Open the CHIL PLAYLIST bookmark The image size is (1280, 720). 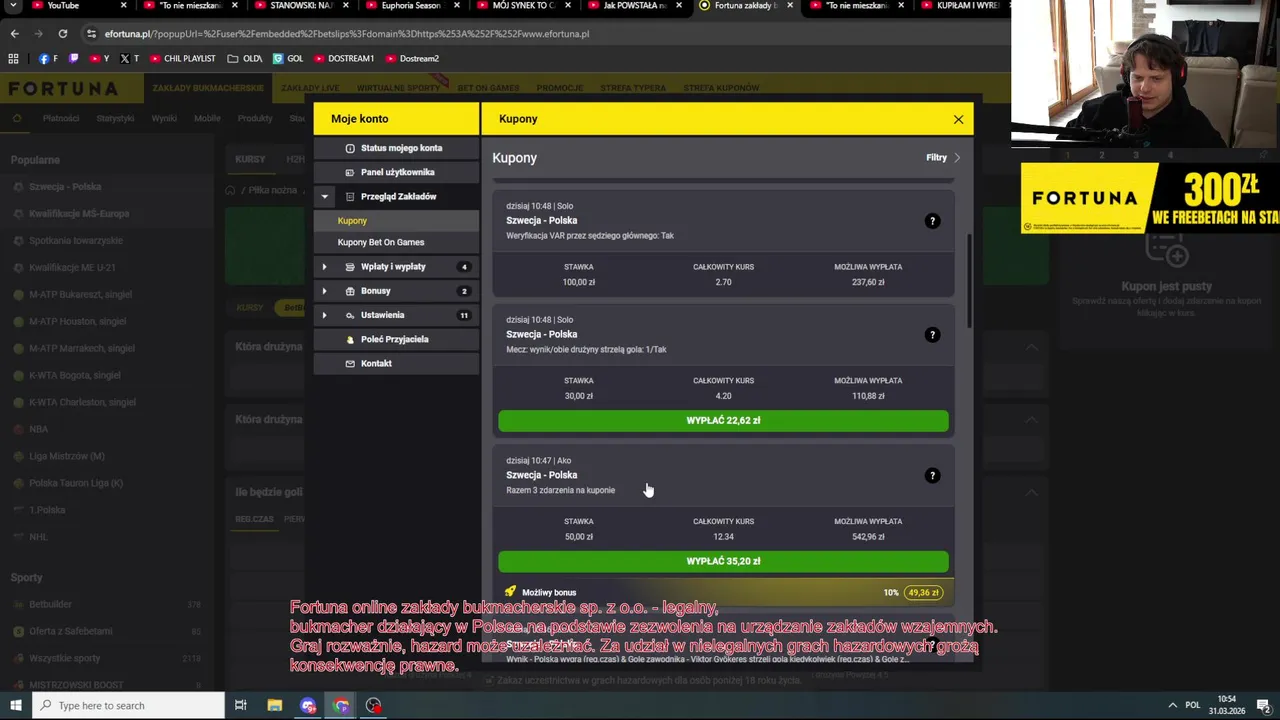182,58
